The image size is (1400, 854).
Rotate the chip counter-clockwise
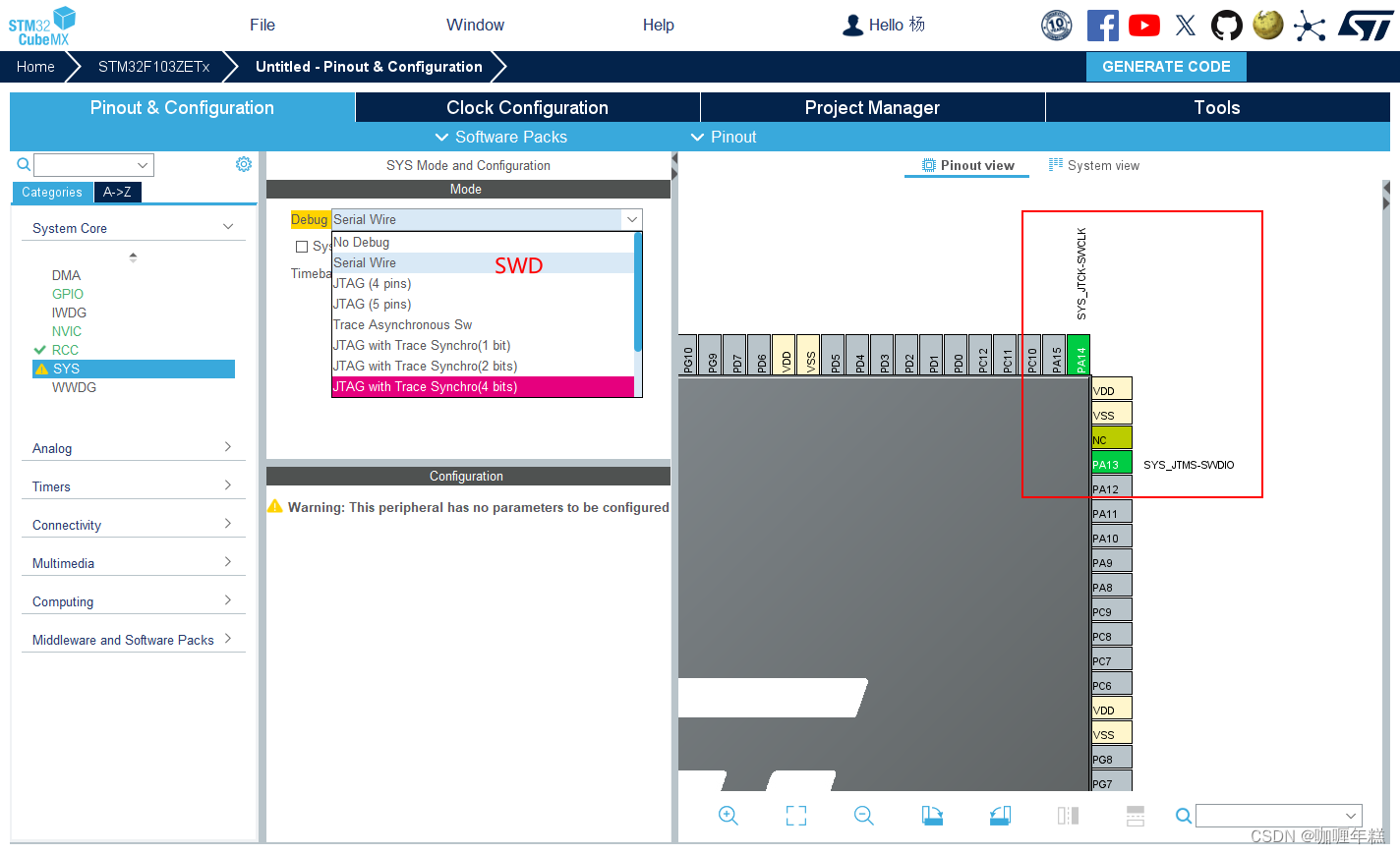click(x=1000, y=816)
